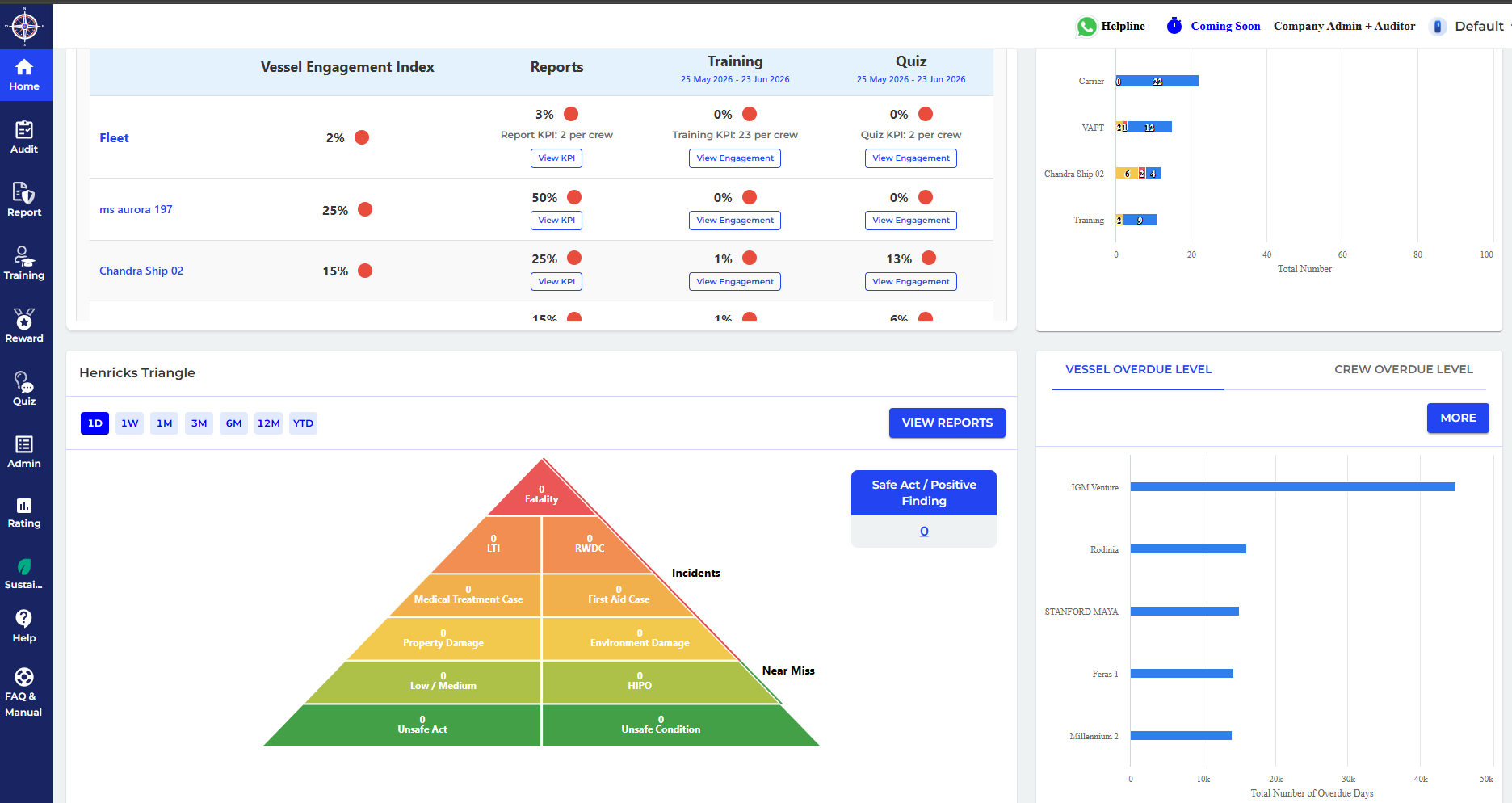Click the red status dot beside Fleet 2%
The image size is (1512, 803).
point(362,137)
